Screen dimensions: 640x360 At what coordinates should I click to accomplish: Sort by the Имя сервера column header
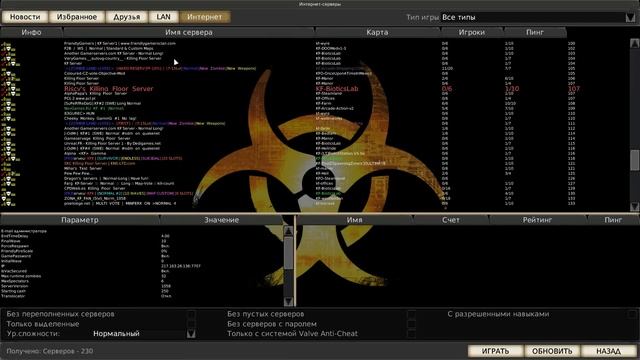189,32
